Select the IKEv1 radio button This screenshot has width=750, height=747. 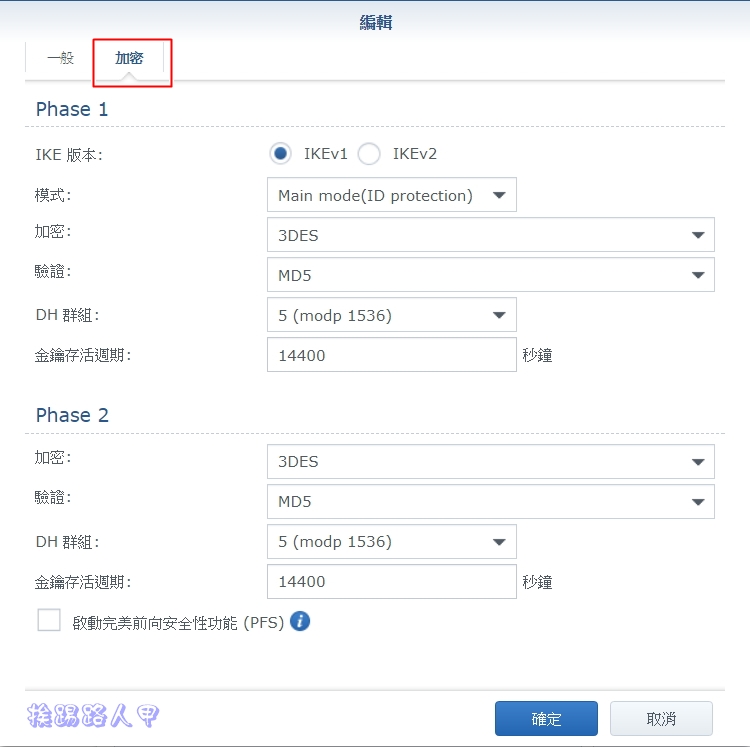(x=280, y=154)
